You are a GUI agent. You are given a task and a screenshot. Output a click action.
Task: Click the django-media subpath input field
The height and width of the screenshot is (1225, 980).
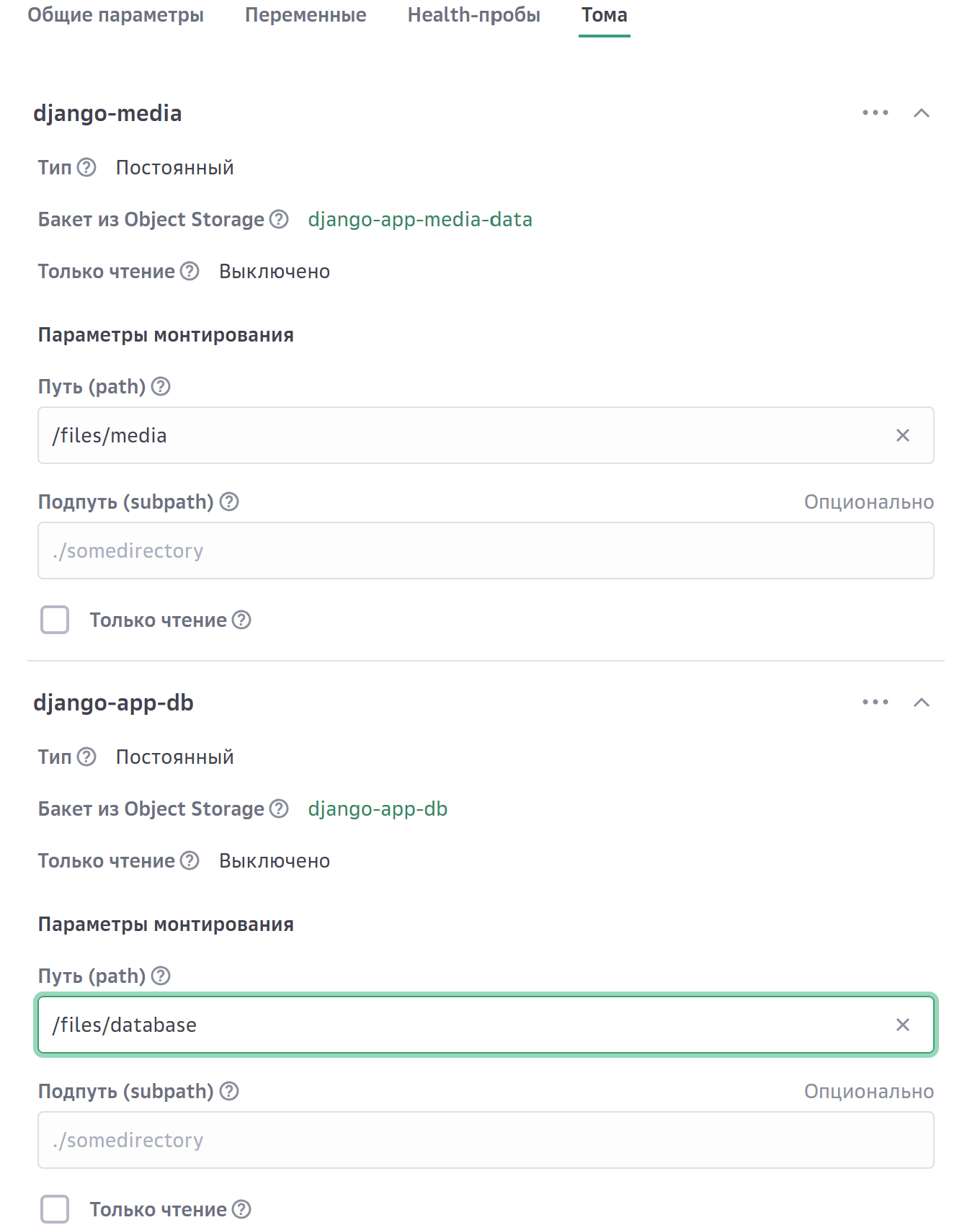pyautogui.click(x=486, y=551)
